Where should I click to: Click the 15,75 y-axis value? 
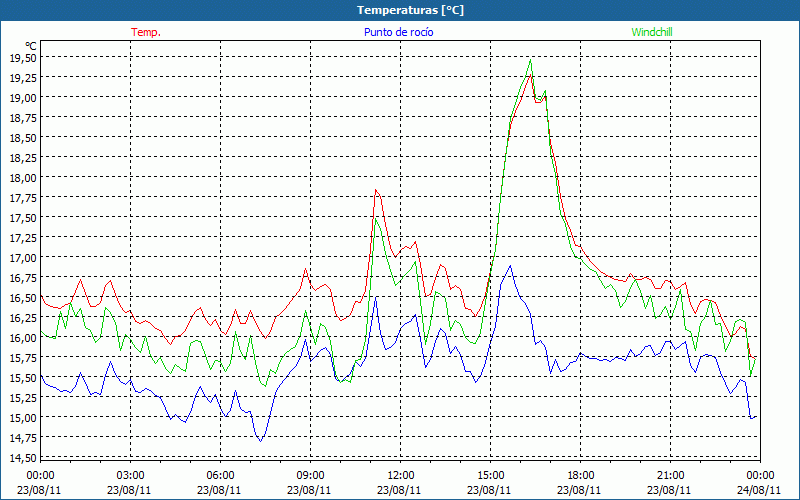coord(23,358)
